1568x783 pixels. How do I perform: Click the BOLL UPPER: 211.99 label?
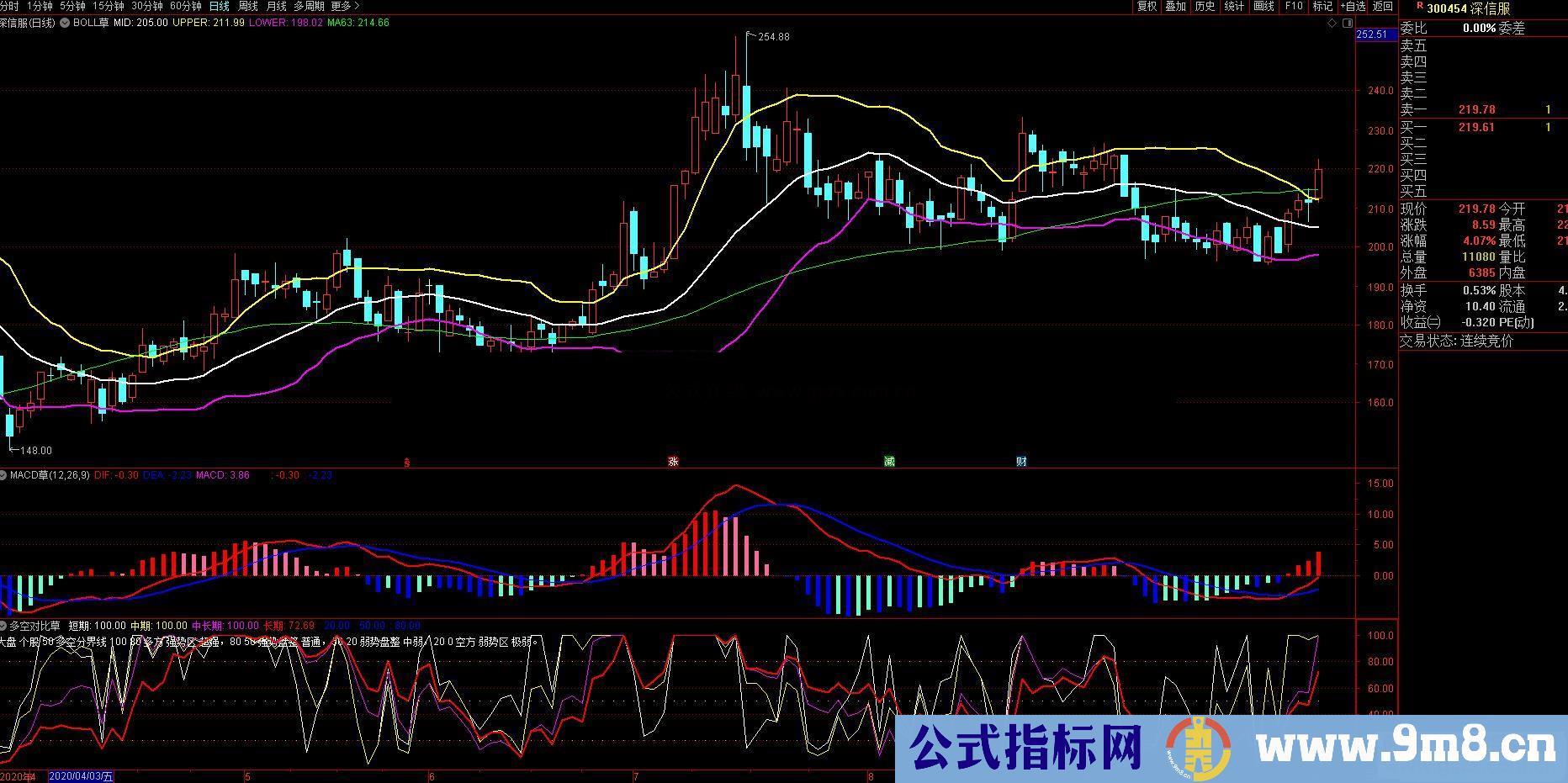[209, 23]
